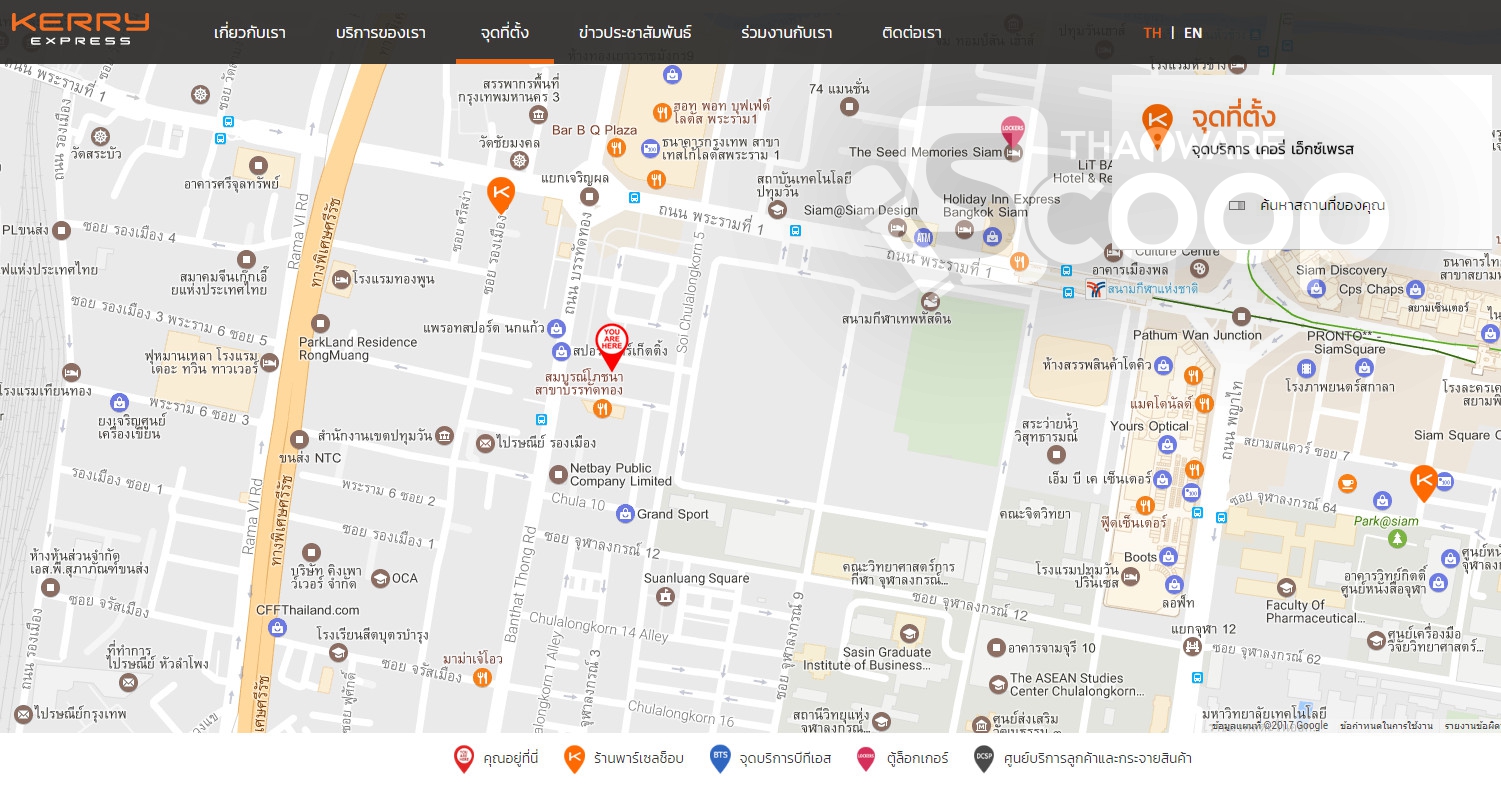The height and width of the screenshot is (788, 1501).
Task: Click the Cps Chaps shop icon
Action: click(1415, 290)
